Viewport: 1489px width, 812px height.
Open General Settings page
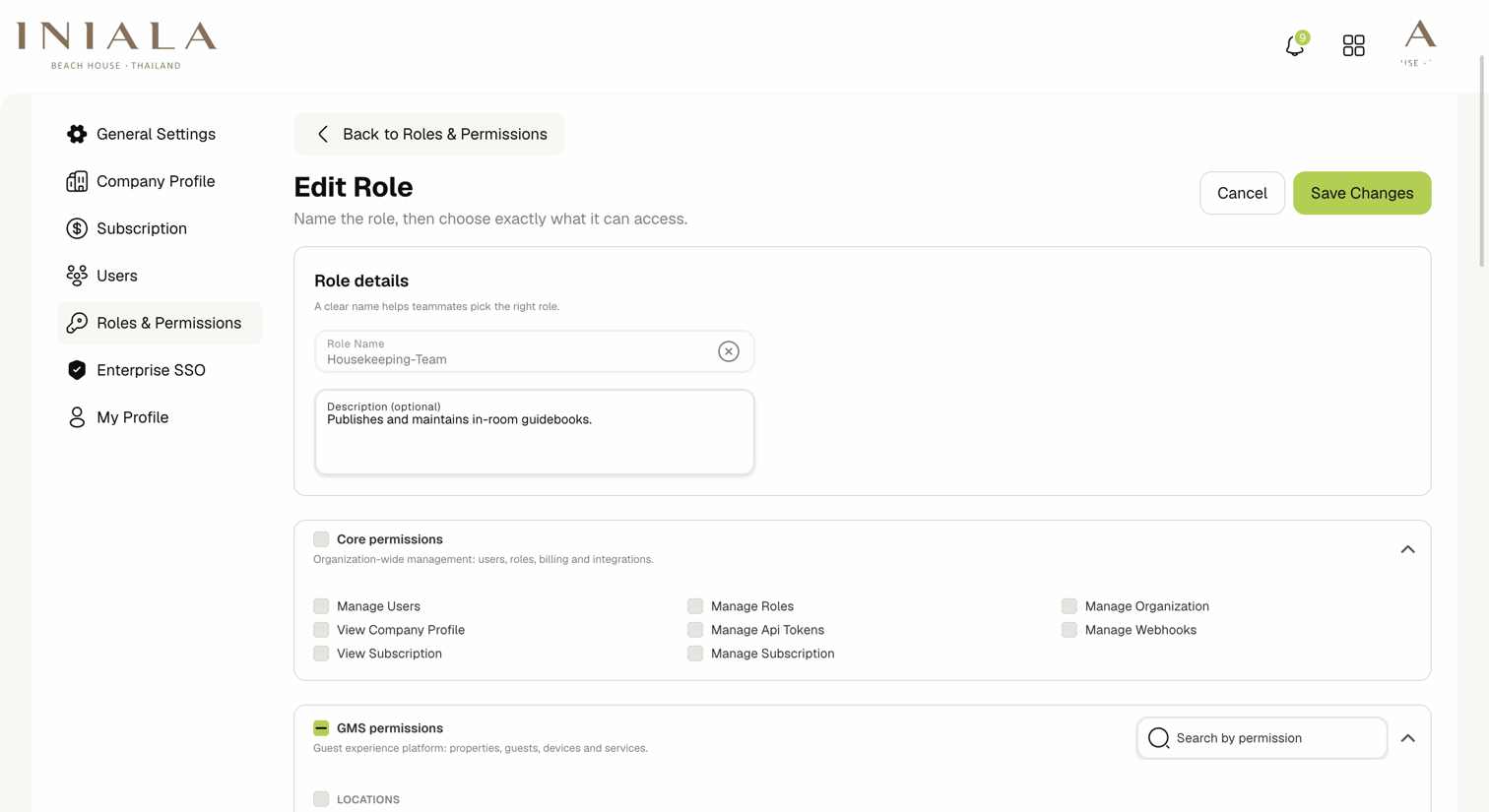160,134
